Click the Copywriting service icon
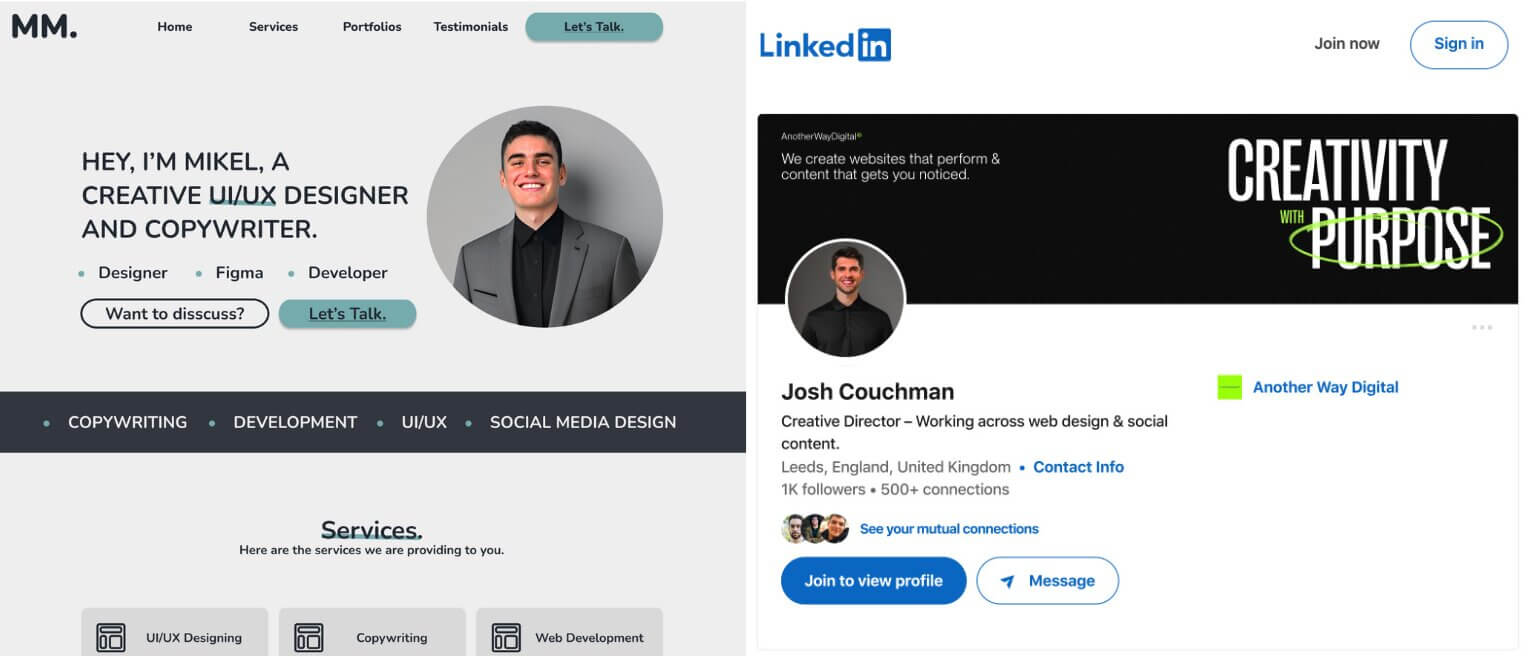 308,637
